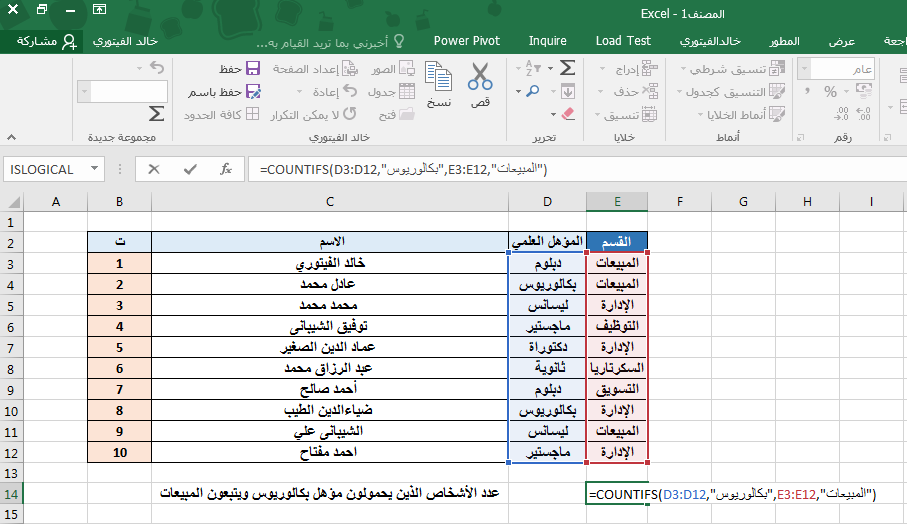Open the Load Test tab
The image size is (907, 524).
[623, 41]
